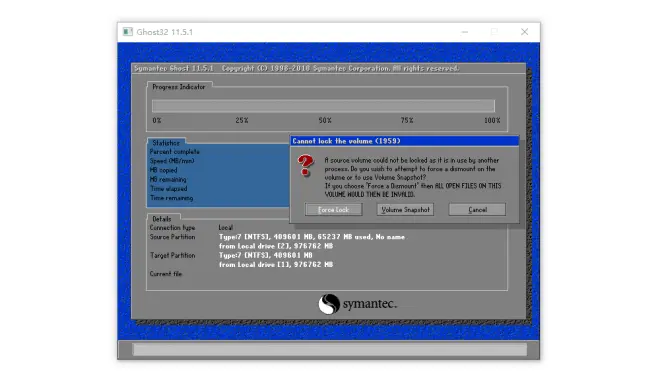Click the 'Speed (MB/min)' statistic
Screen dimensions: 660x378
point(172,161)
